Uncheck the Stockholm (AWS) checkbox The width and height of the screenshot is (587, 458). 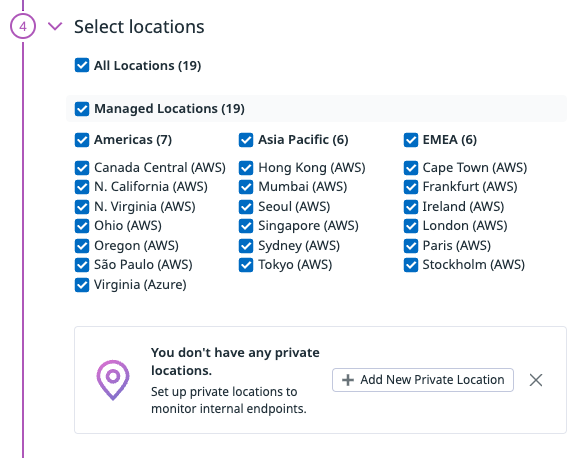pyautogui.click(x=411, y=265)
